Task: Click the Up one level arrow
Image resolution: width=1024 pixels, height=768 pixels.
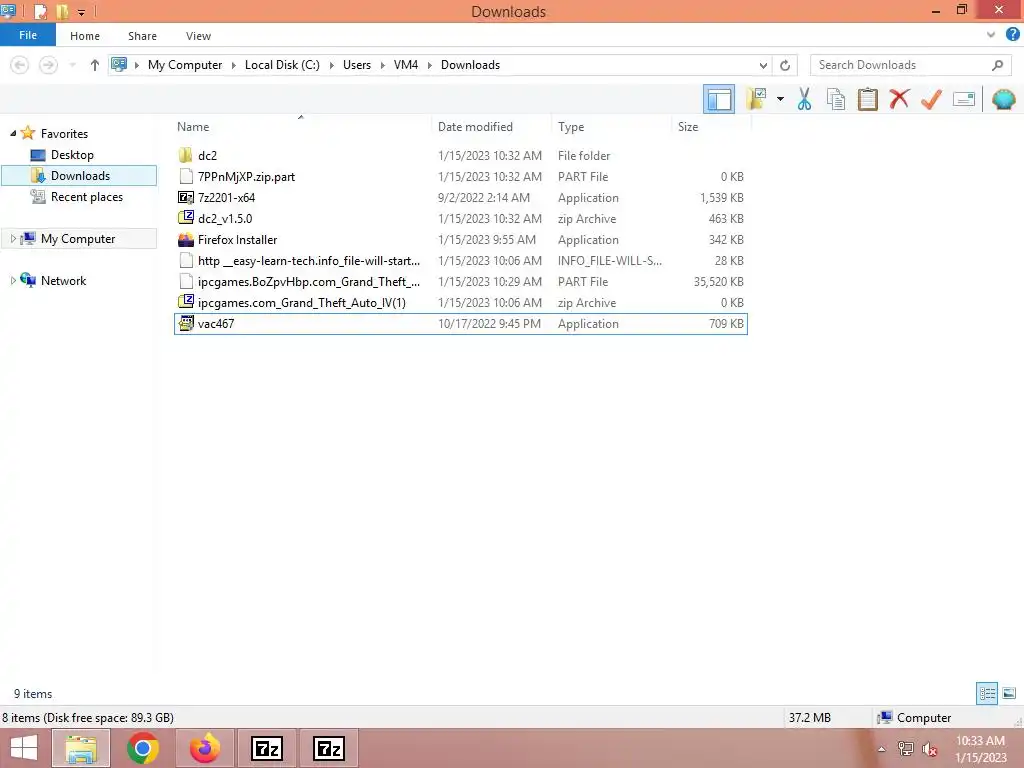Action: pyautogui.click(x=95, y=65)
